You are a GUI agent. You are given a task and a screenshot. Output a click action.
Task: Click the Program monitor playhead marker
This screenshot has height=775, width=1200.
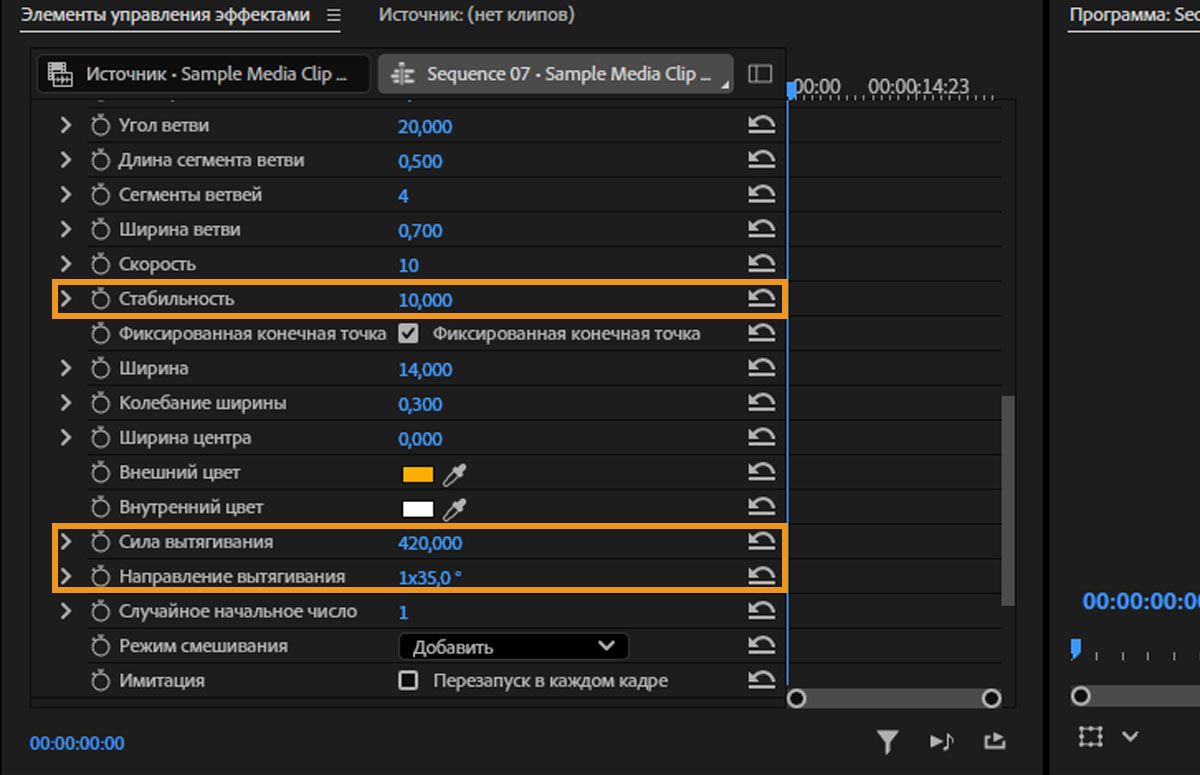(1076, 649)
